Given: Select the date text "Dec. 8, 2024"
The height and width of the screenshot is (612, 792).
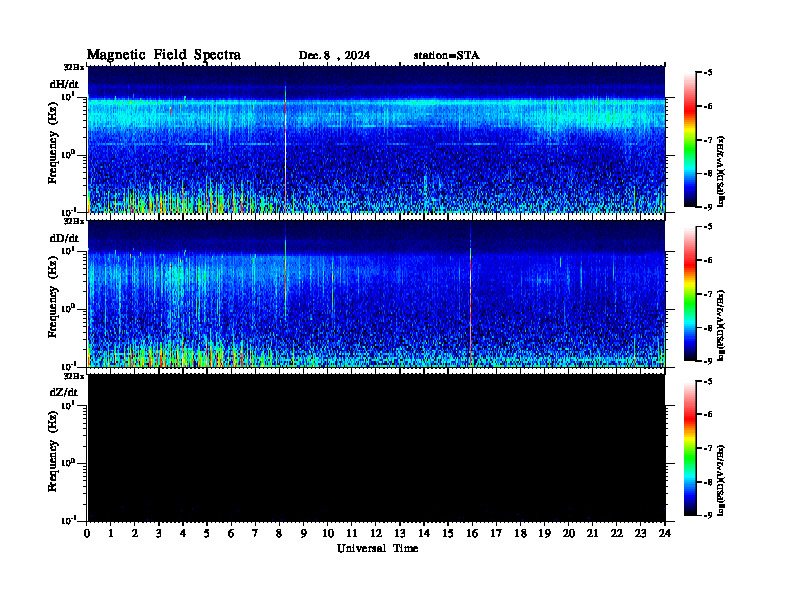Looking at the screenshot, I should click(334, 56).
